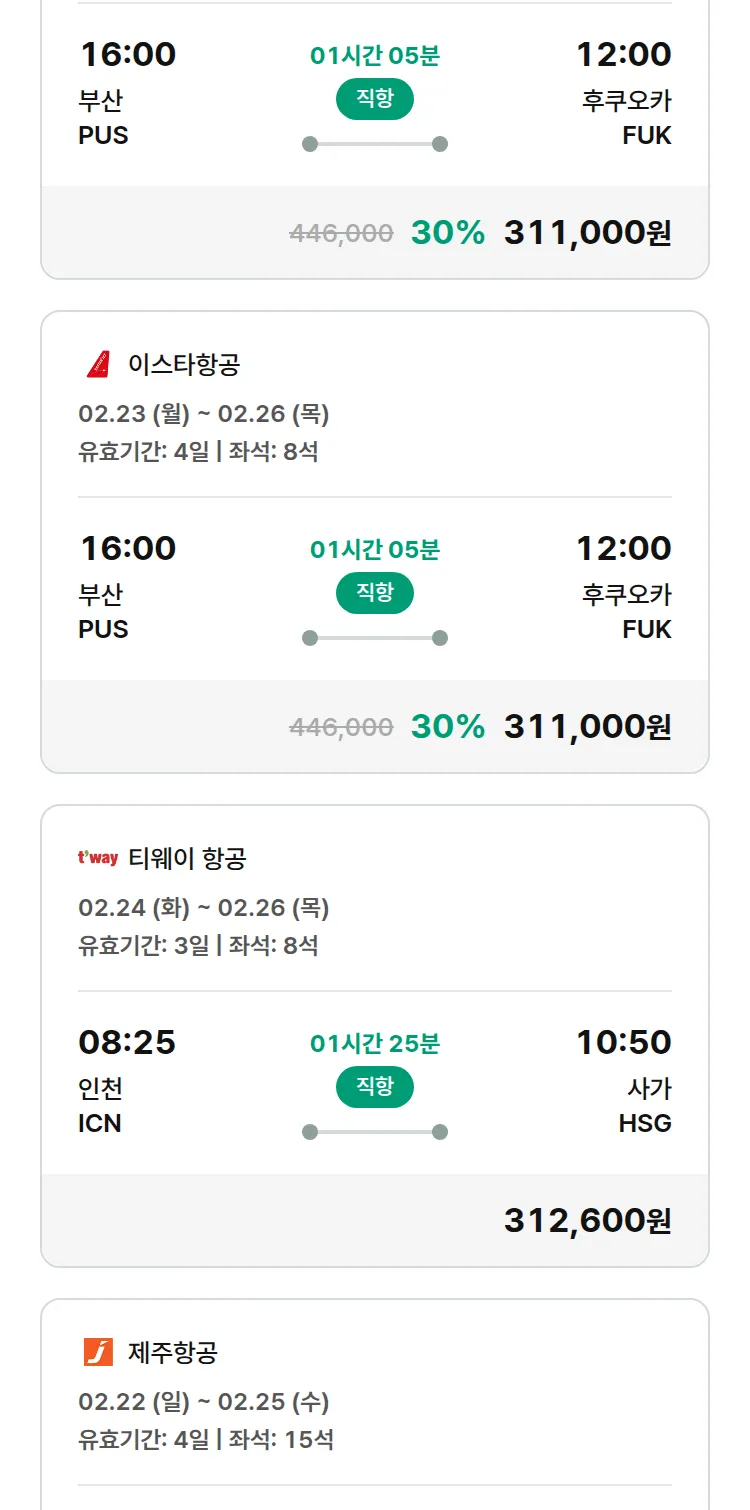Click the t'way airline logo
The height and width of the screenshot is (1510, 750).
pos(98,858)
